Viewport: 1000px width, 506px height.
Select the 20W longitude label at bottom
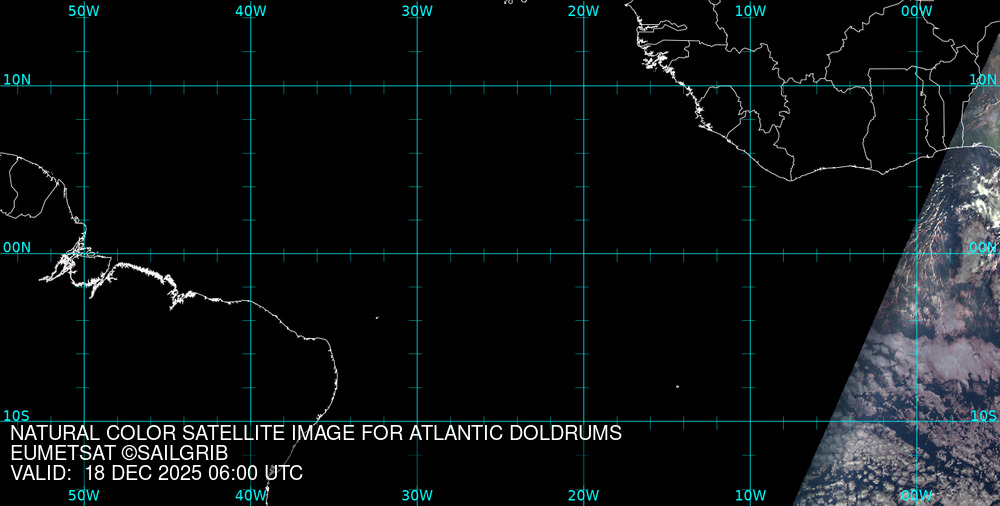pyautogui.click(x=583, y=495)
